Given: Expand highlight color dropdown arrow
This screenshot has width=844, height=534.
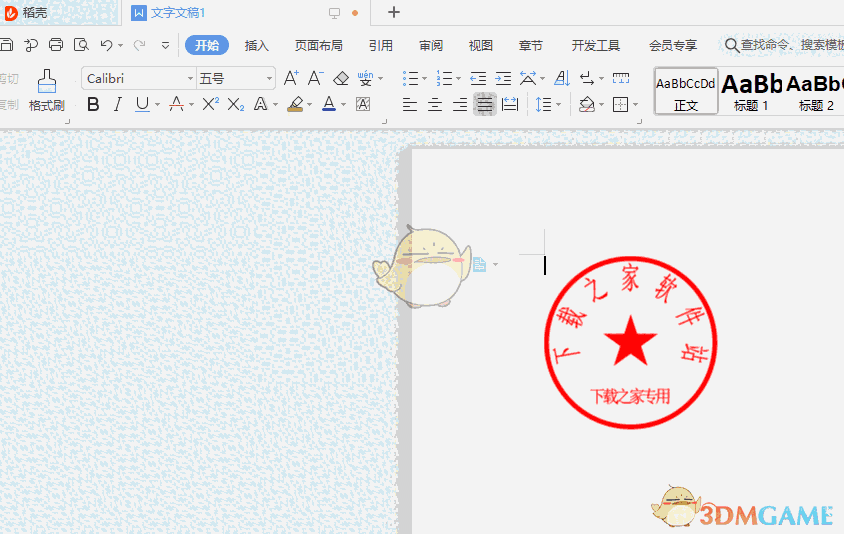Looking at the screenshot, I should (x=310, y=104).
